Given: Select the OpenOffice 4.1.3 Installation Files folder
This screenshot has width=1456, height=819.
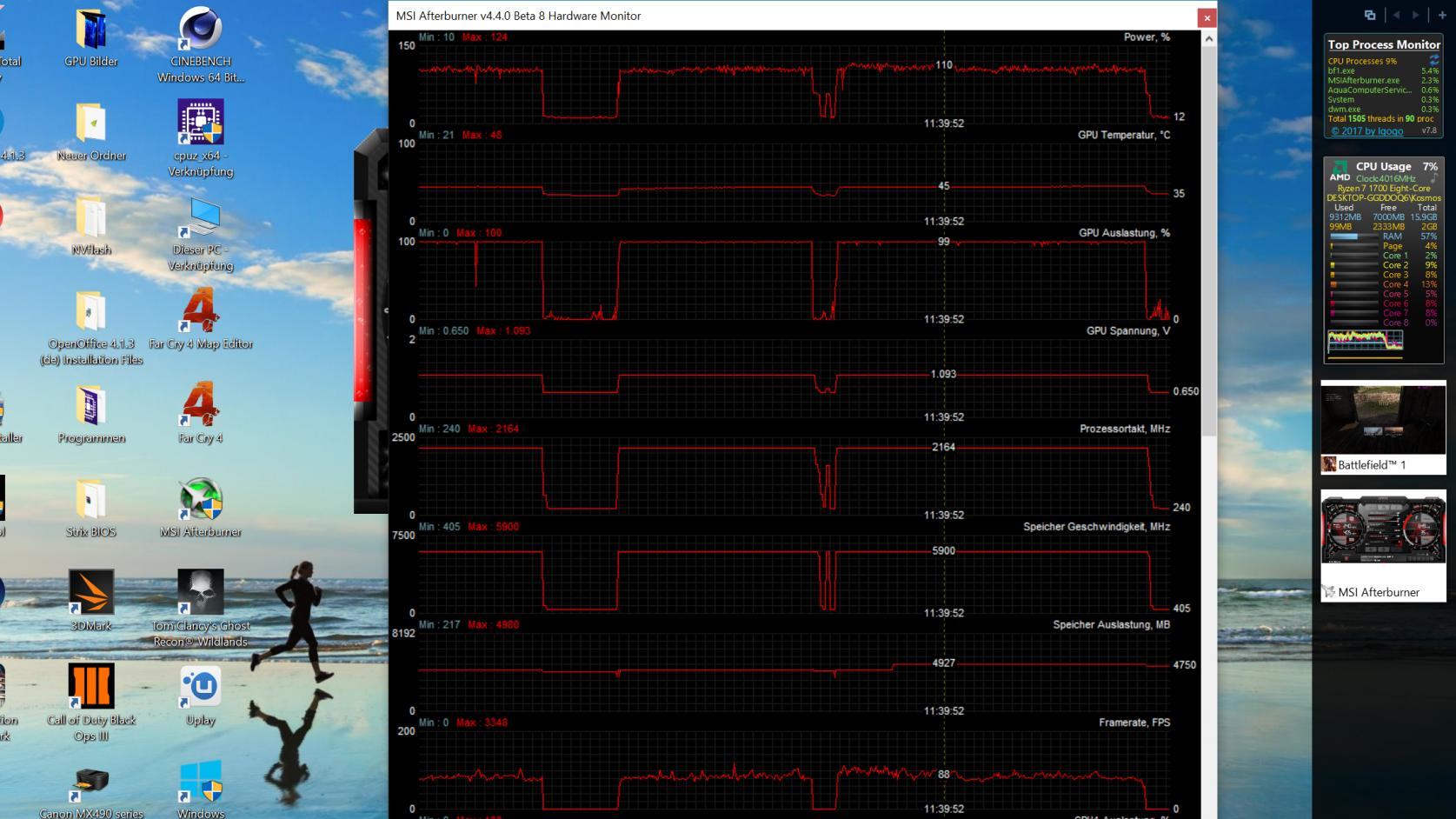Looking at the screenshot, I should pos(90,311).
